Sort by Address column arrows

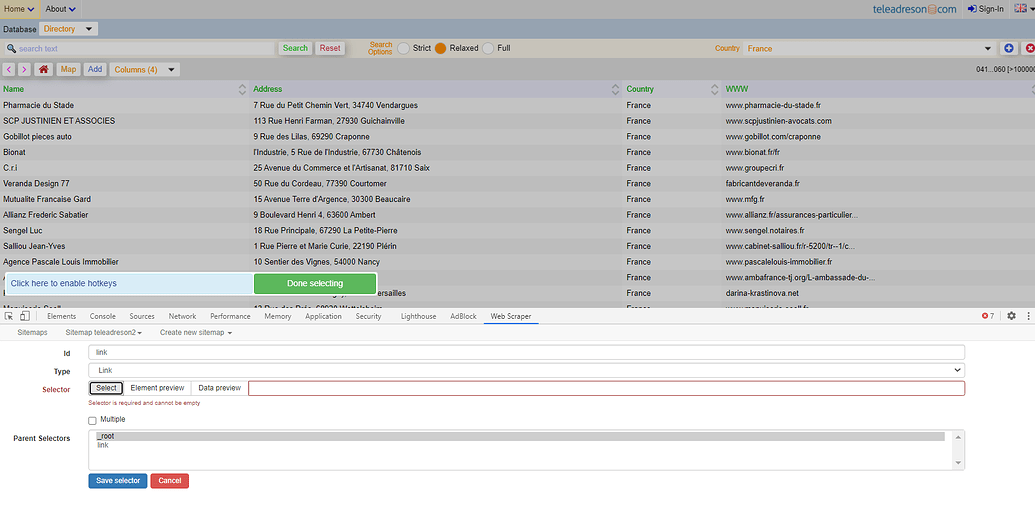[x=616, y=89]
